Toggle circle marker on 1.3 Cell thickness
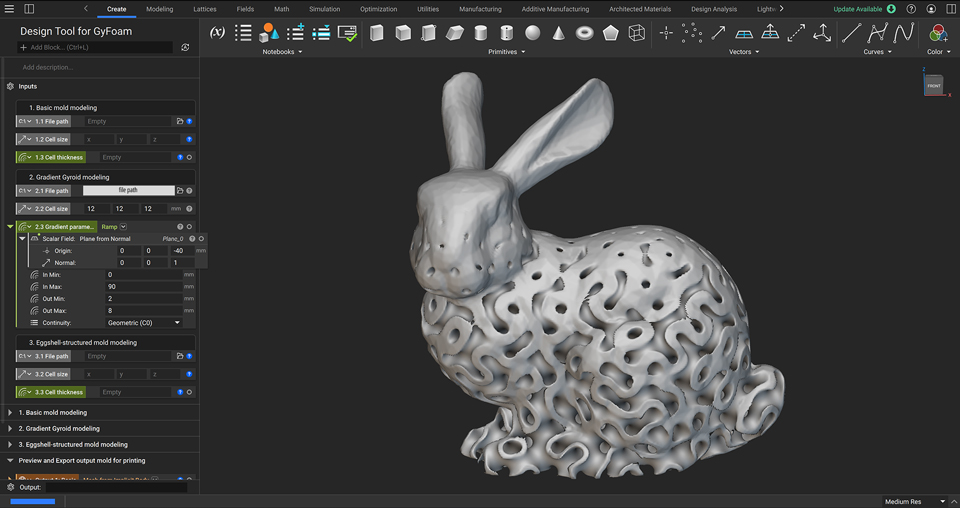960x508 pixels. click(189, 157)
